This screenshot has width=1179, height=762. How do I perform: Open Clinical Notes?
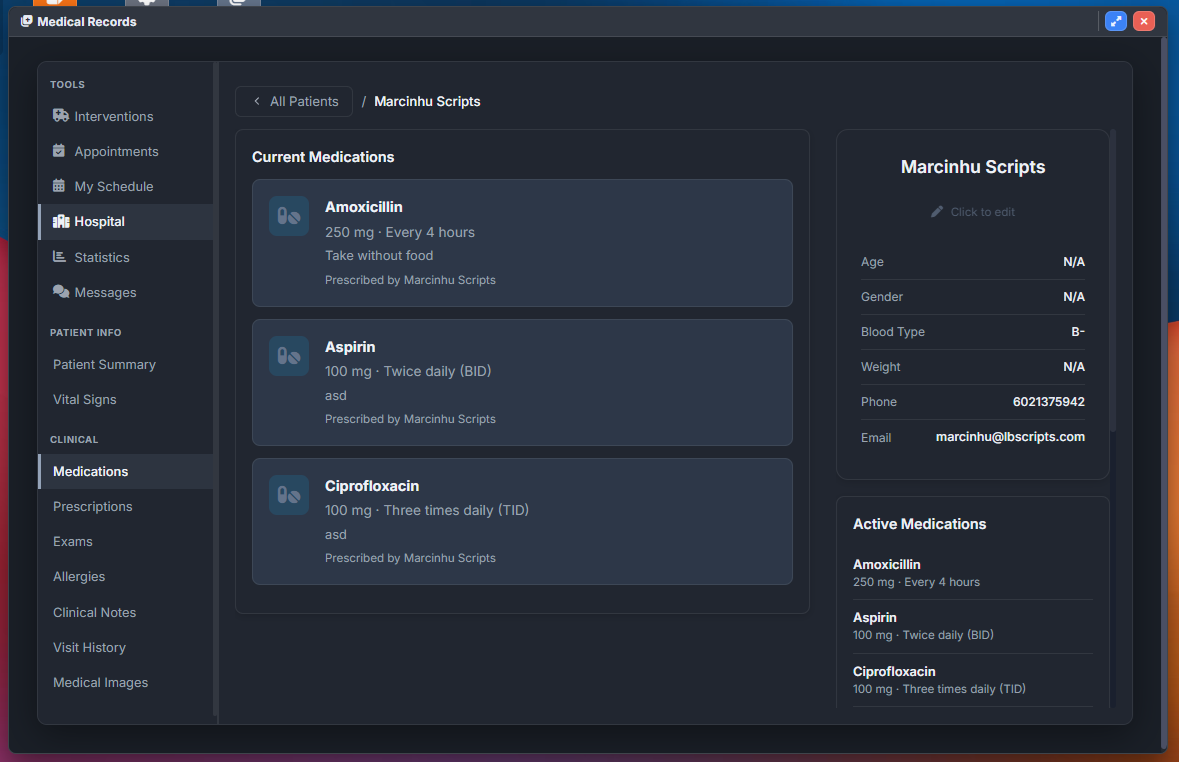pos(126,612)
